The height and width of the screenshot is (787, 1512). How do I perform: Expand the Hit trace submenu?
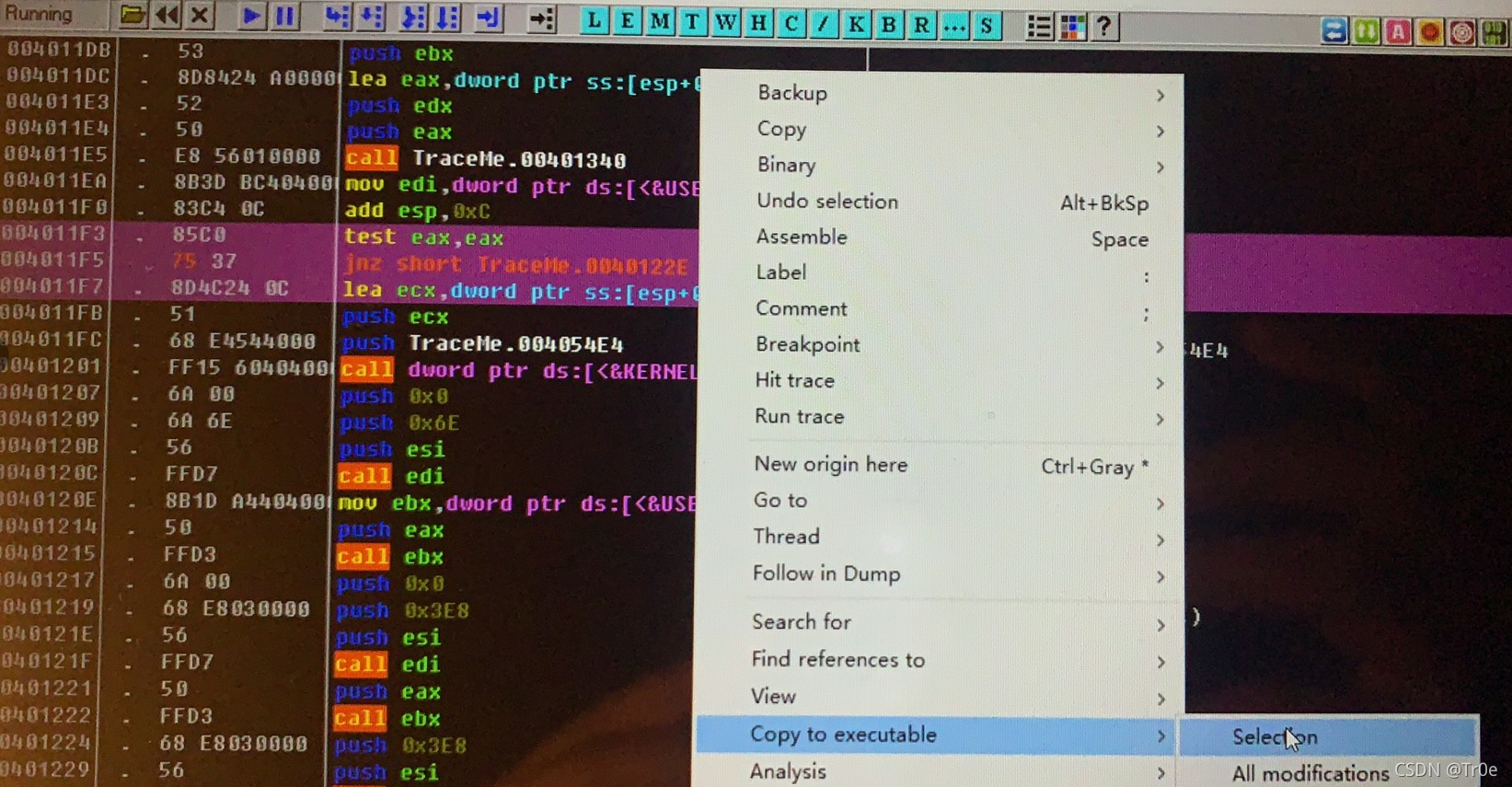pos(941,381)
